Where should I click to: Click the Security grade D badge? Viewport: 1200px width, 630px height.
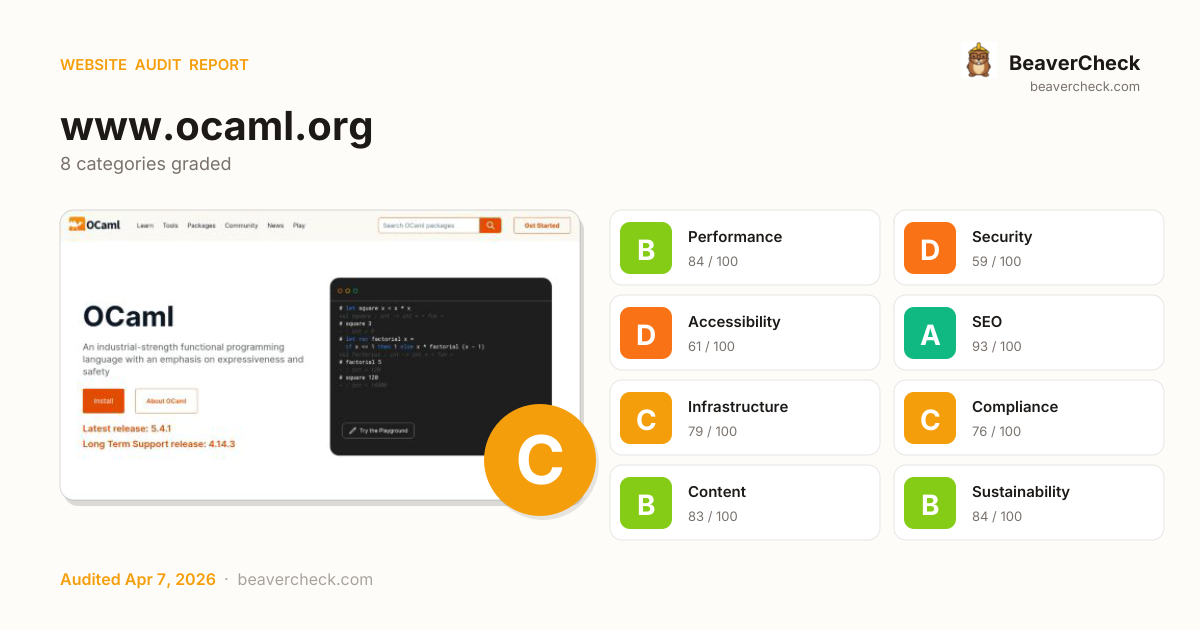coord(930,248)
